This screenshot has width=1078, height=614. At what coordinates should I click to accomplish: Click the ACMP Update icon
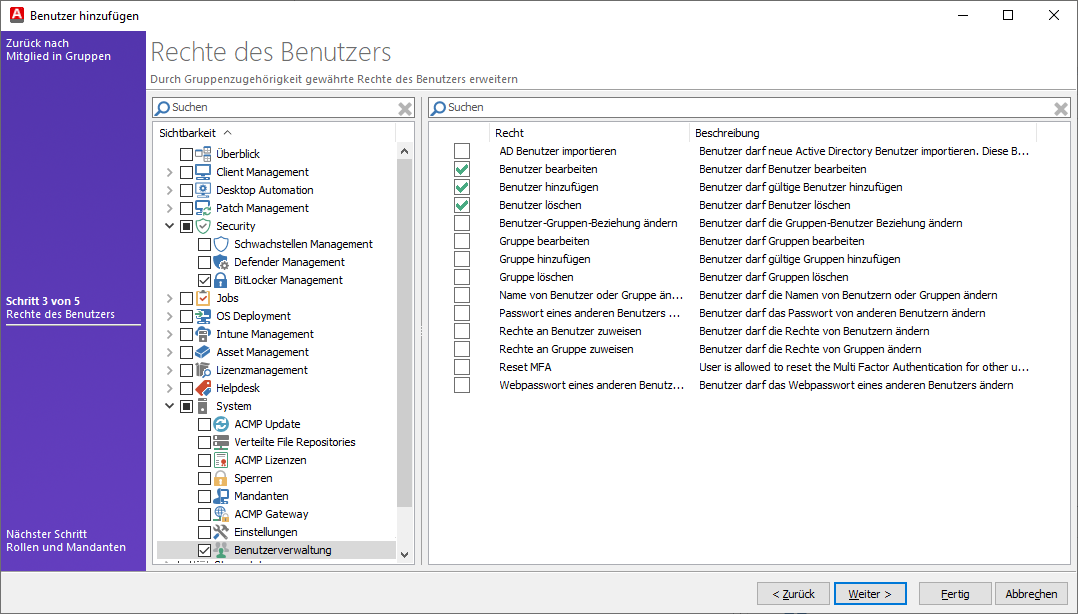point(220,423)
